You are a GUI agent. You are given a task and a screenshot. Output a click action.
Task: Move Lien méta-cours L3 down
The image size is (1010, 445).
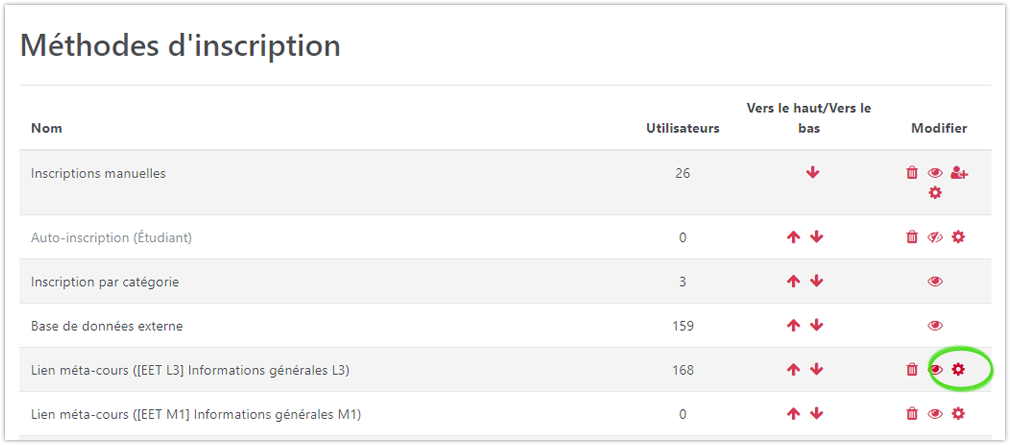coord(817,370)
